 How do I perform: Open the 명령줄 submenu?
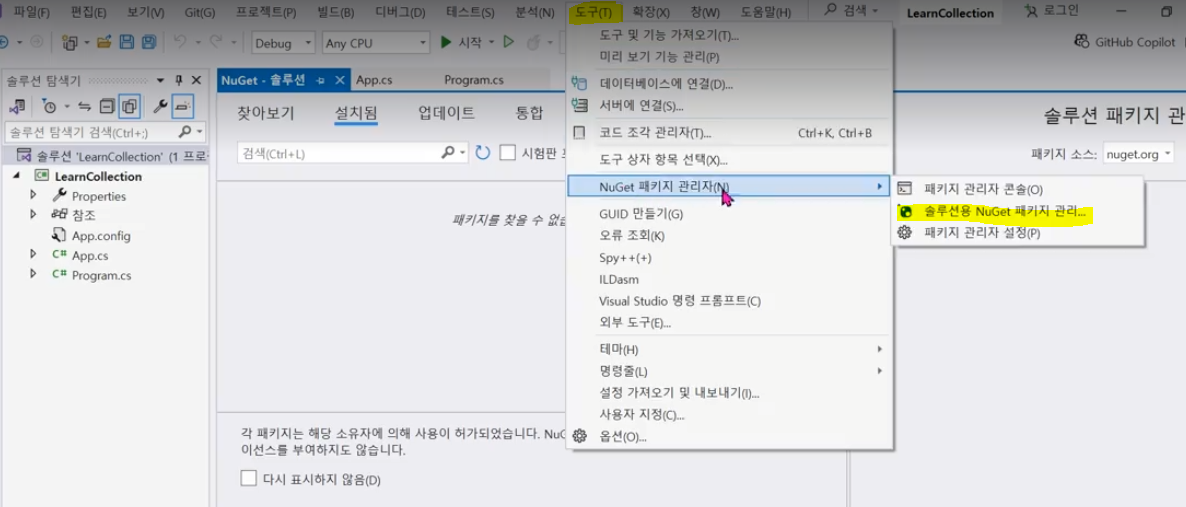pos(728,371)
